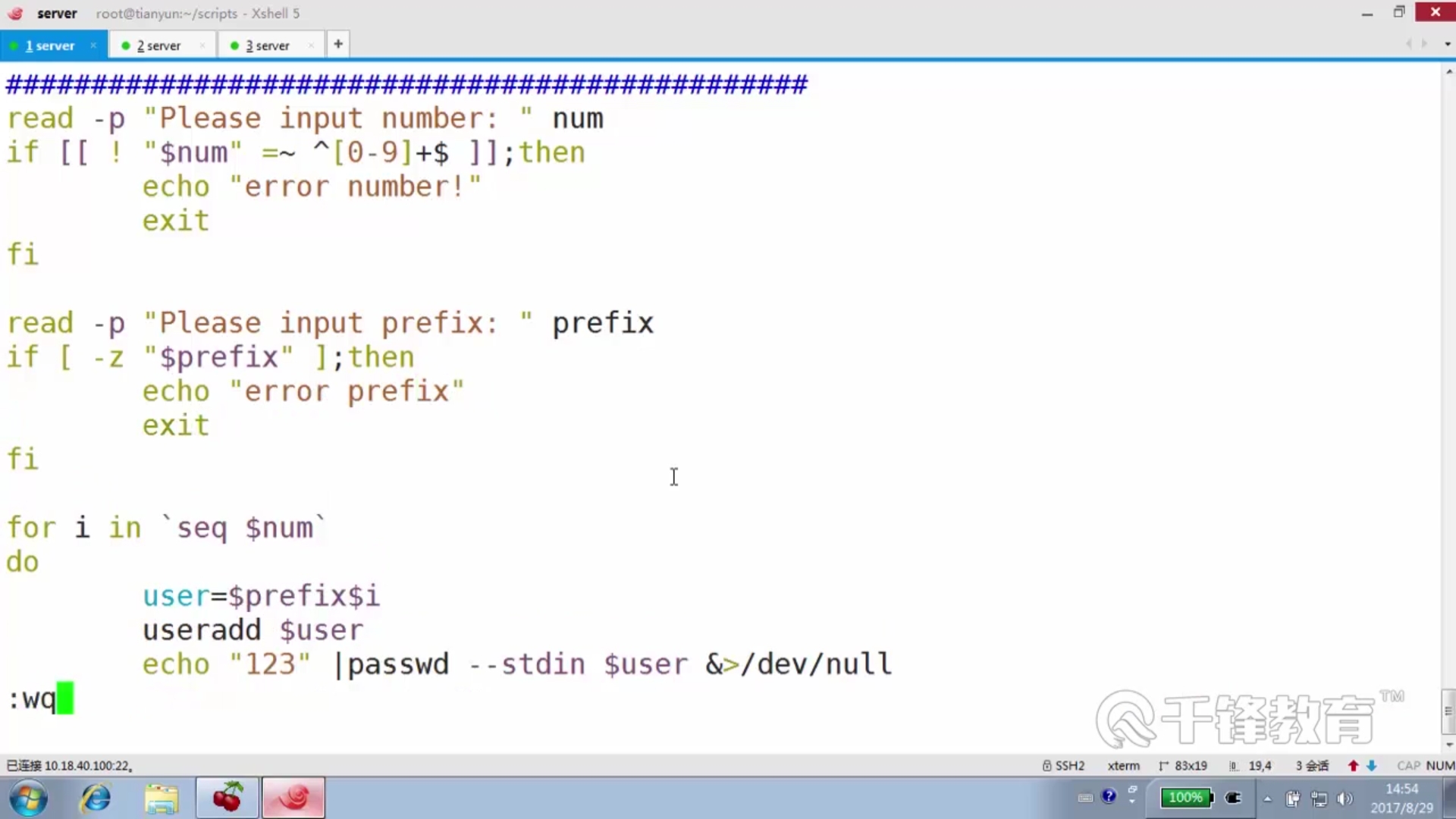Click the blue download arrow icon

[x=1371, y=766]
